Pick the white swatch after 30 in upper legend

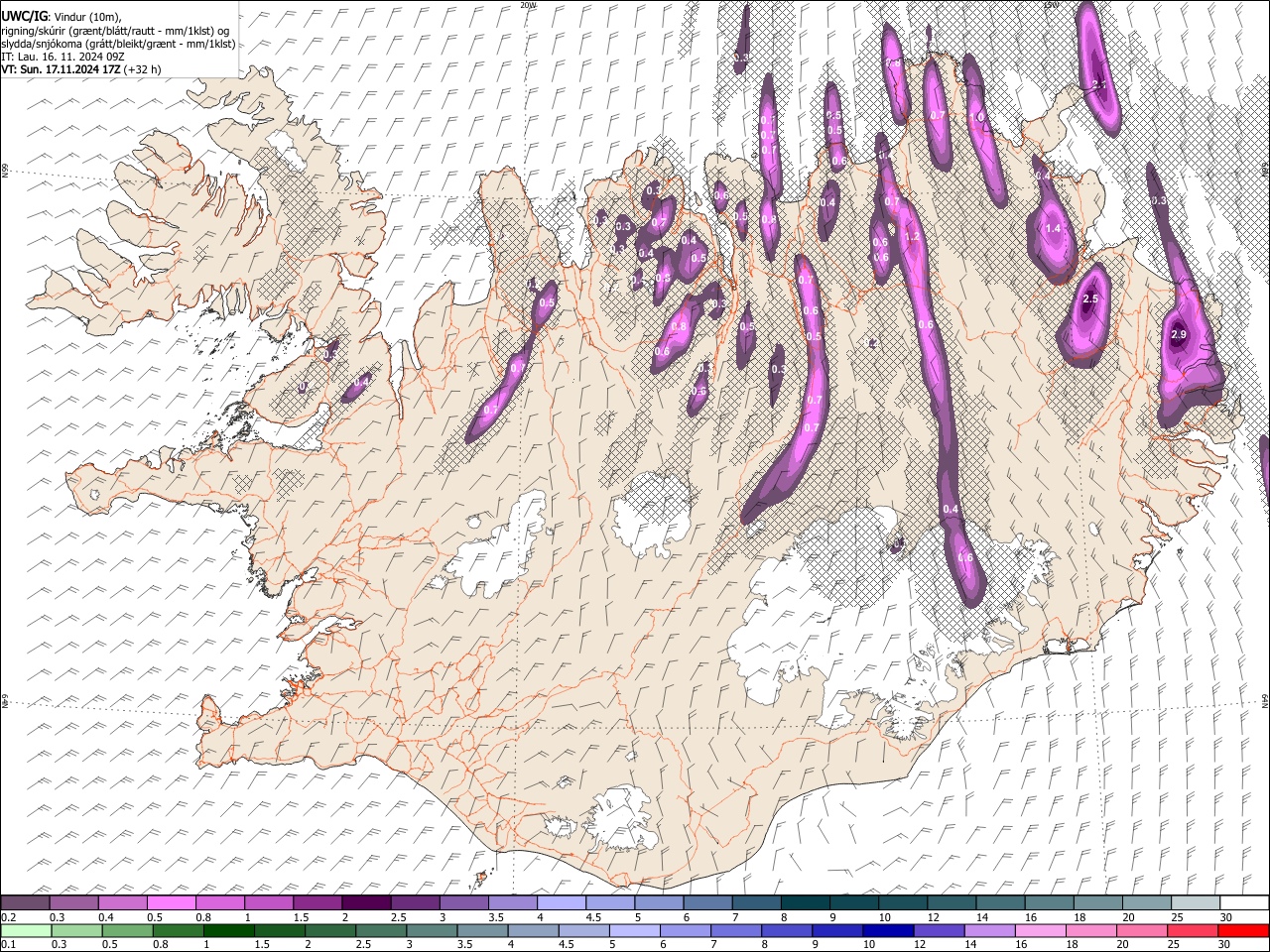[x=1244, y=902]
